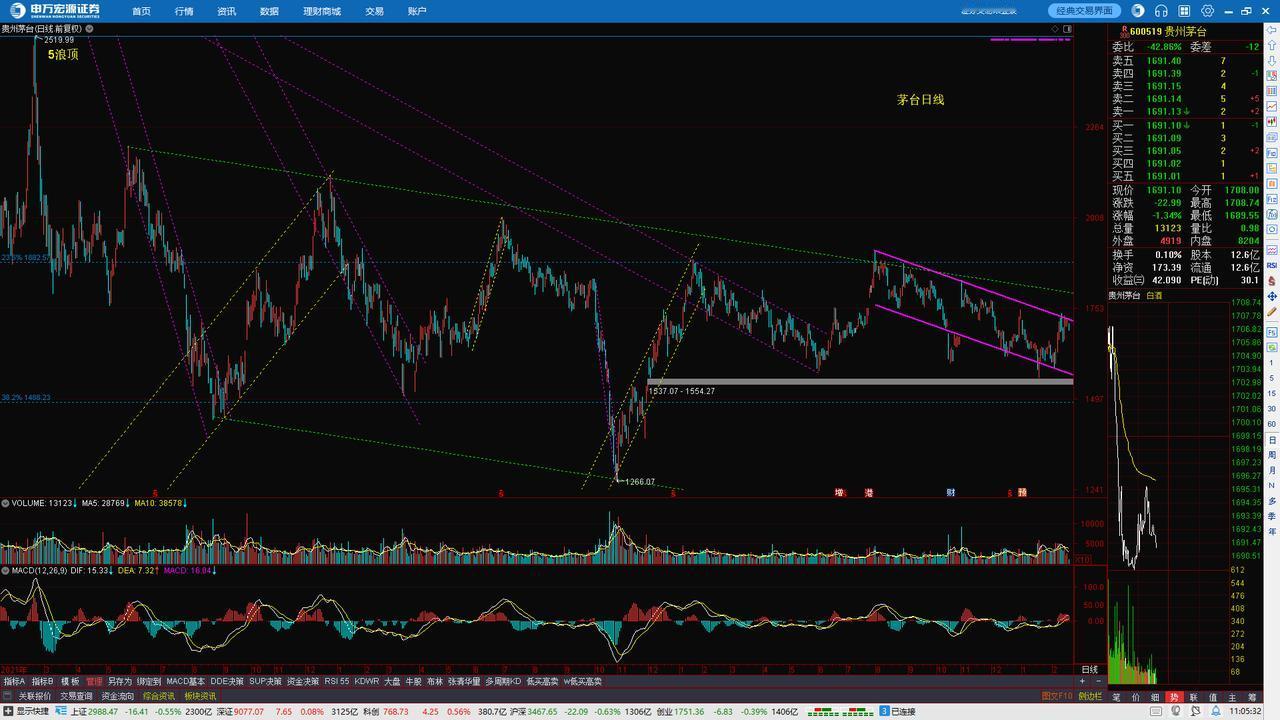Open the 数据 menu
Image resolution: width=1280 pixels, height=720 pixels.
(269, 11)
